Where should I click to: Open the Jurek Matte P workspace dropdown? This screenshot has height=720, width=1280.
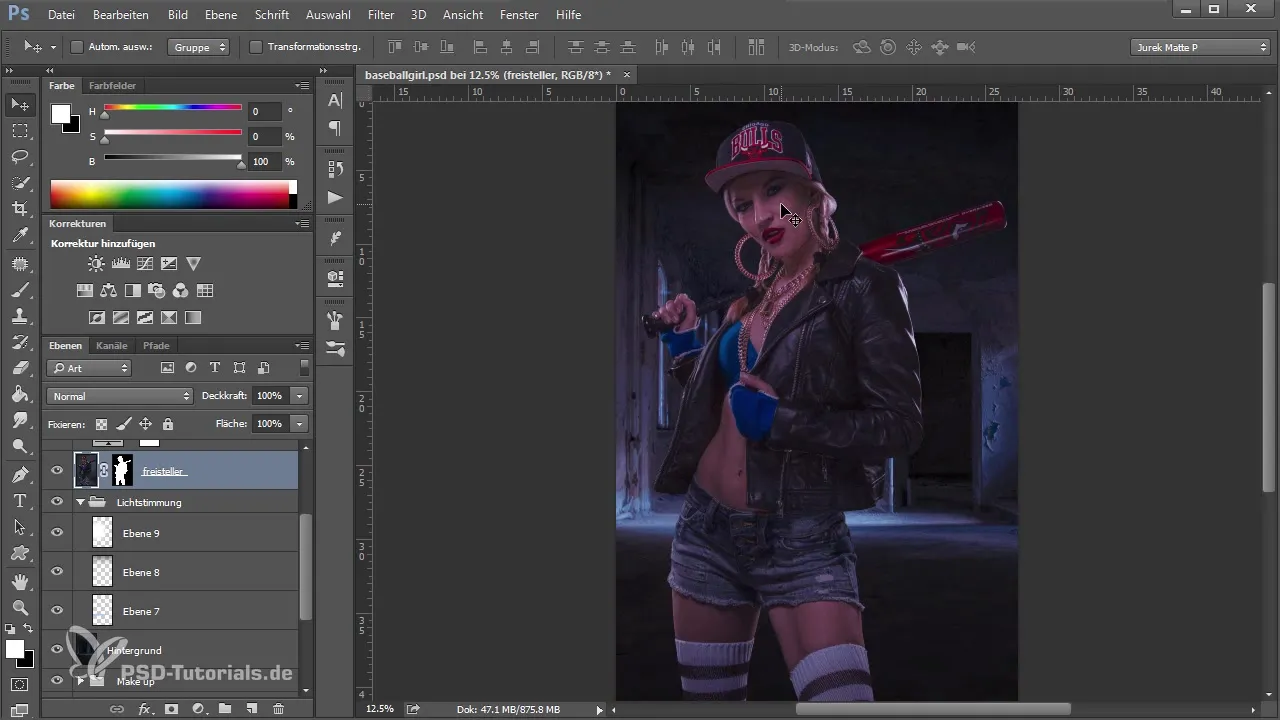pyautogui.click(x=1200, y=46)
